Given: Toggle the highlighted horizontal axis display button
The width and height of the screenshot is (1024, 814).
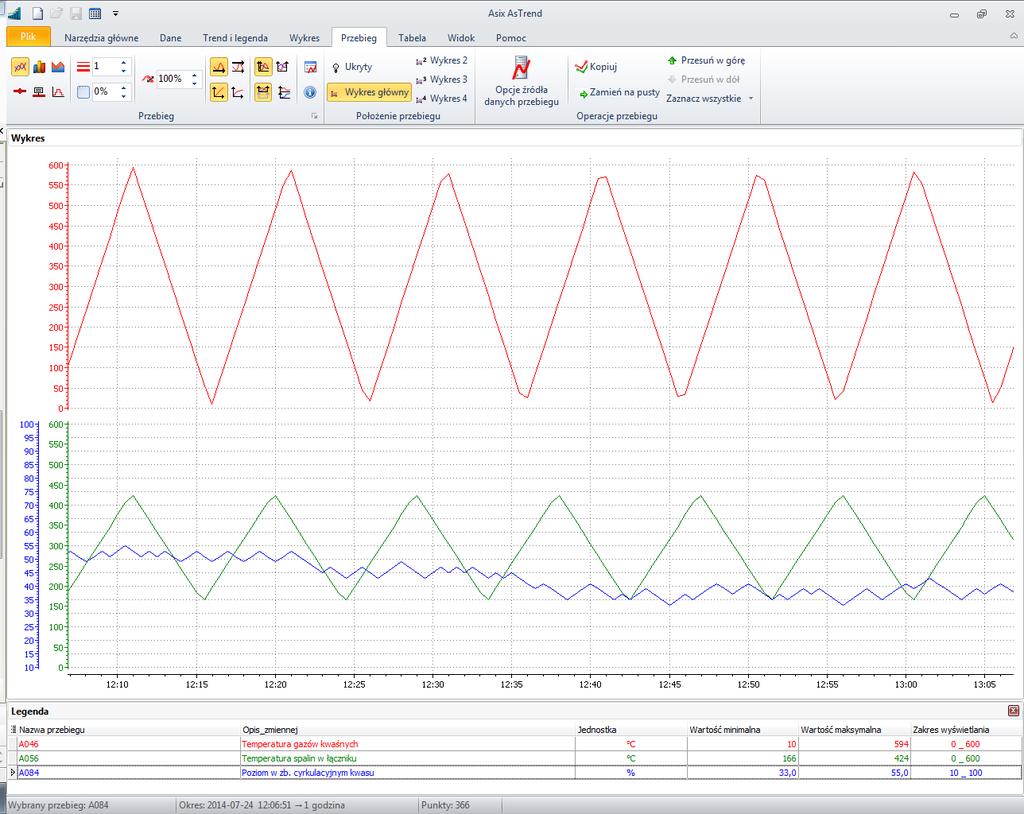Looking at the screenshot, I should point(219,67).
